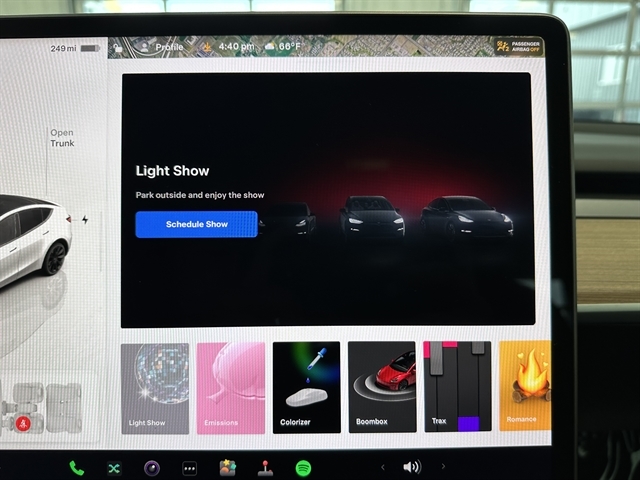
Task: Tap the Schedule Show button
Action: 196,224
